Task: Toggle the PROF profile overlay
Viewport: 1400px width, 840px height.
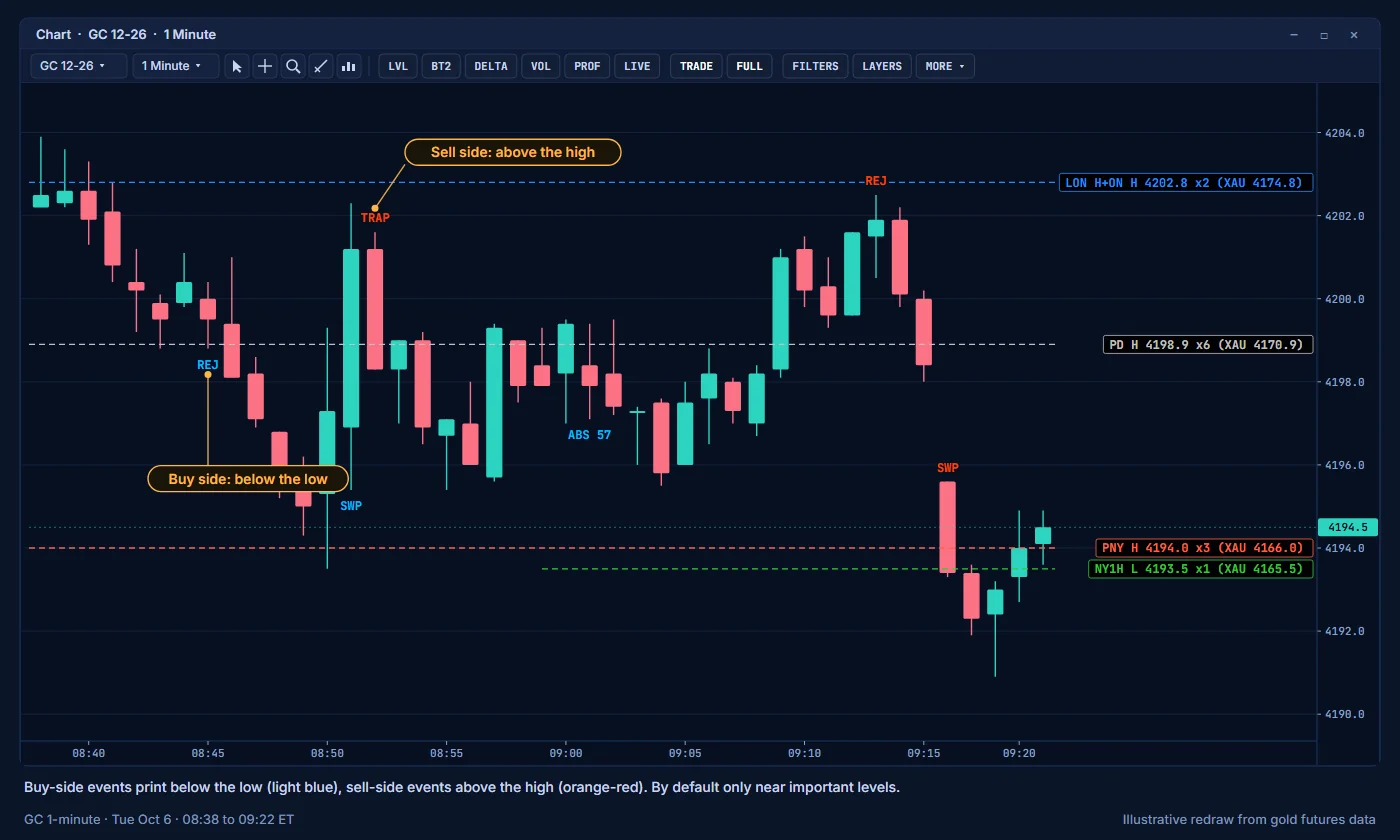Action: [x=588, y=66]
